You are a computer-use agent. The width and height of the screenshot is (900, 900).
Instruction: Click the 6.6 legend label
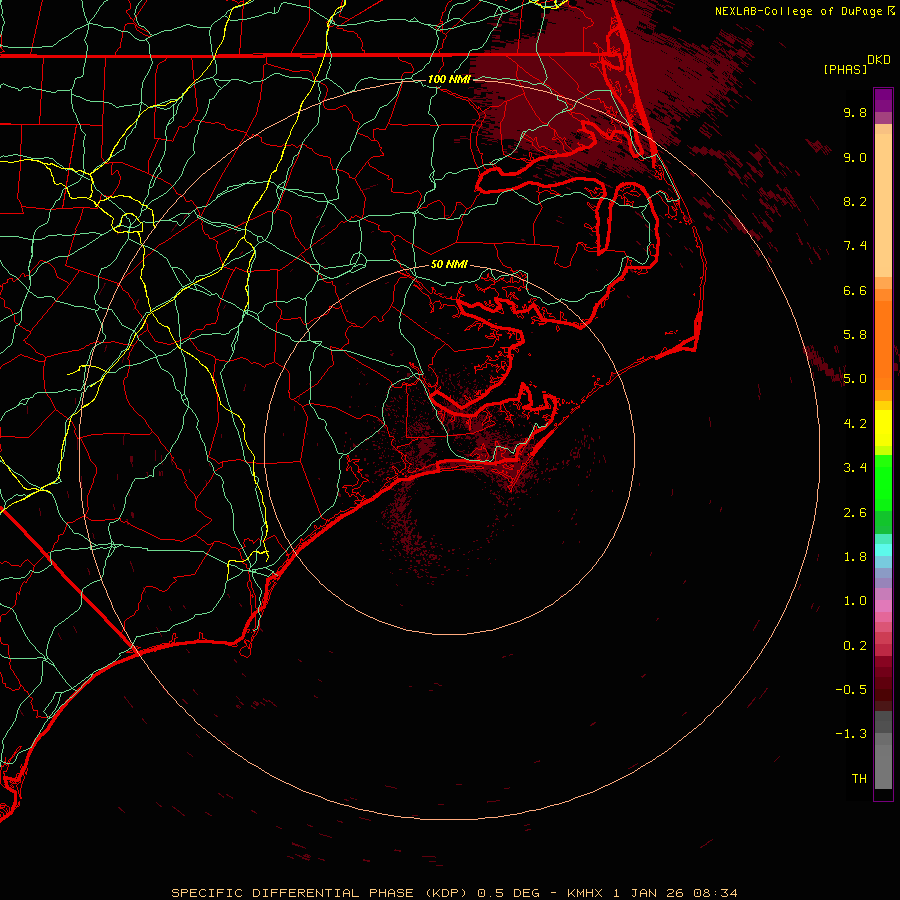[x=855, y=290]
